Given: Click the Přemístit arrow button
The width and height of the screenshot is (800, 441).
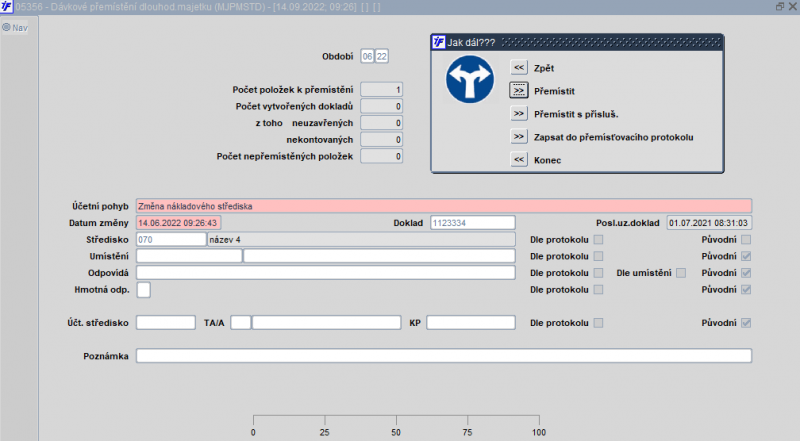Looking at the screenshot, I should [x=519, y=90].
